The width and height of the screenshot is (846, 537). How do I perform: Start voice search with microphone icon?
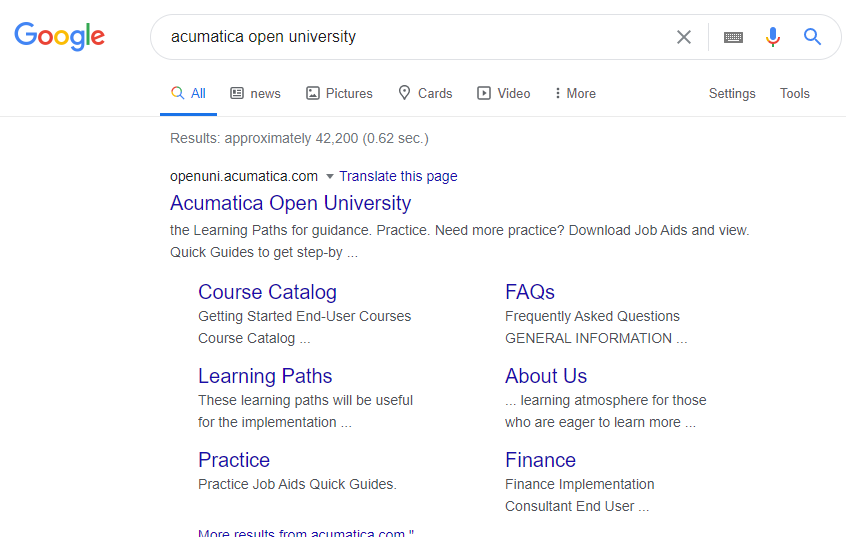click(x=773, y=37)
